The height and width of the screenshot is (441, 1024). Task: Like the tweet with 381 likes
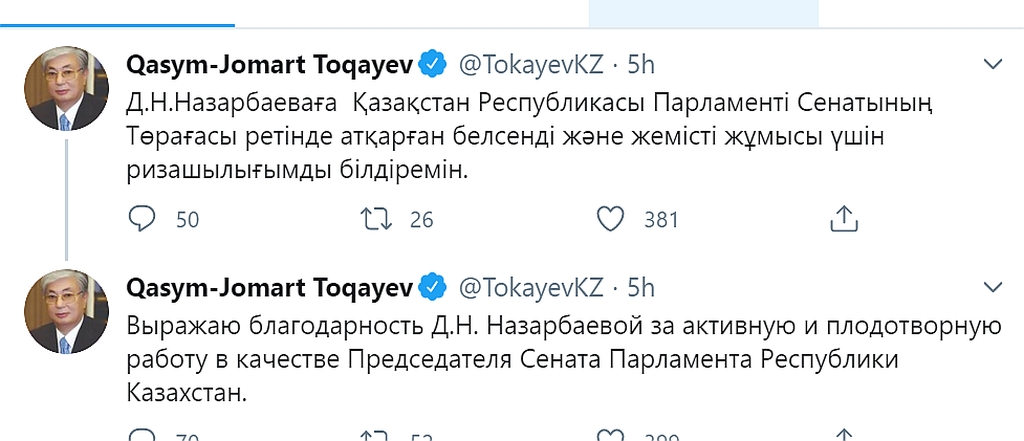(x=610, y=218)
